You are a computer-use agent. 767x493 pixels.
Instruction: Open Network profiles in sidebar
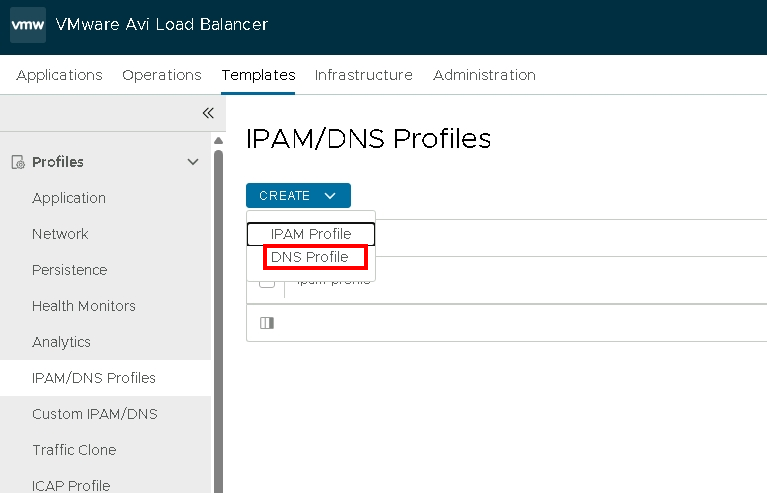click(x=60, y=234)
